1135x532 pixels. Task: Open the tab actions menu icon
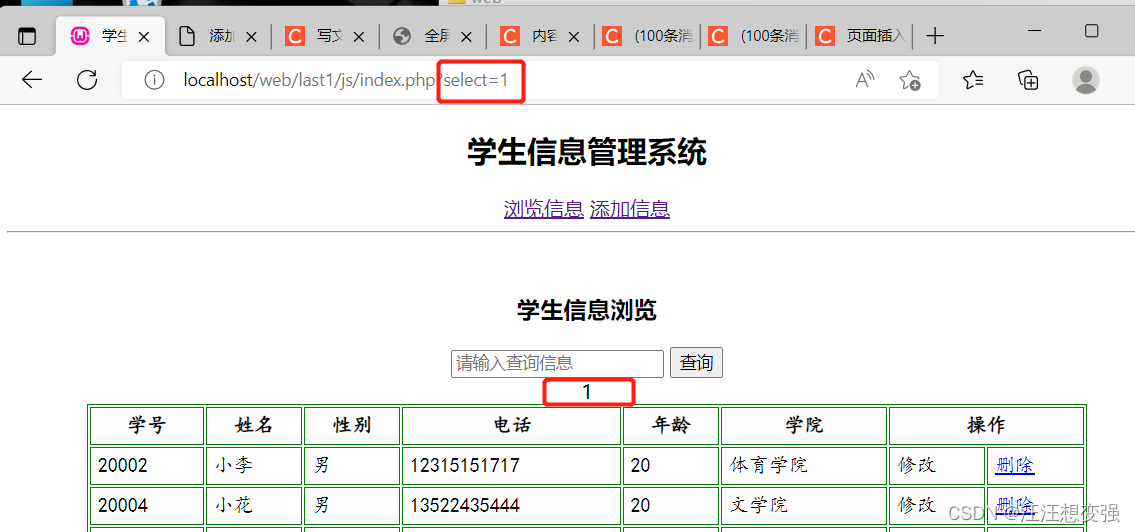pyautogui.click(x=27, y=36)
